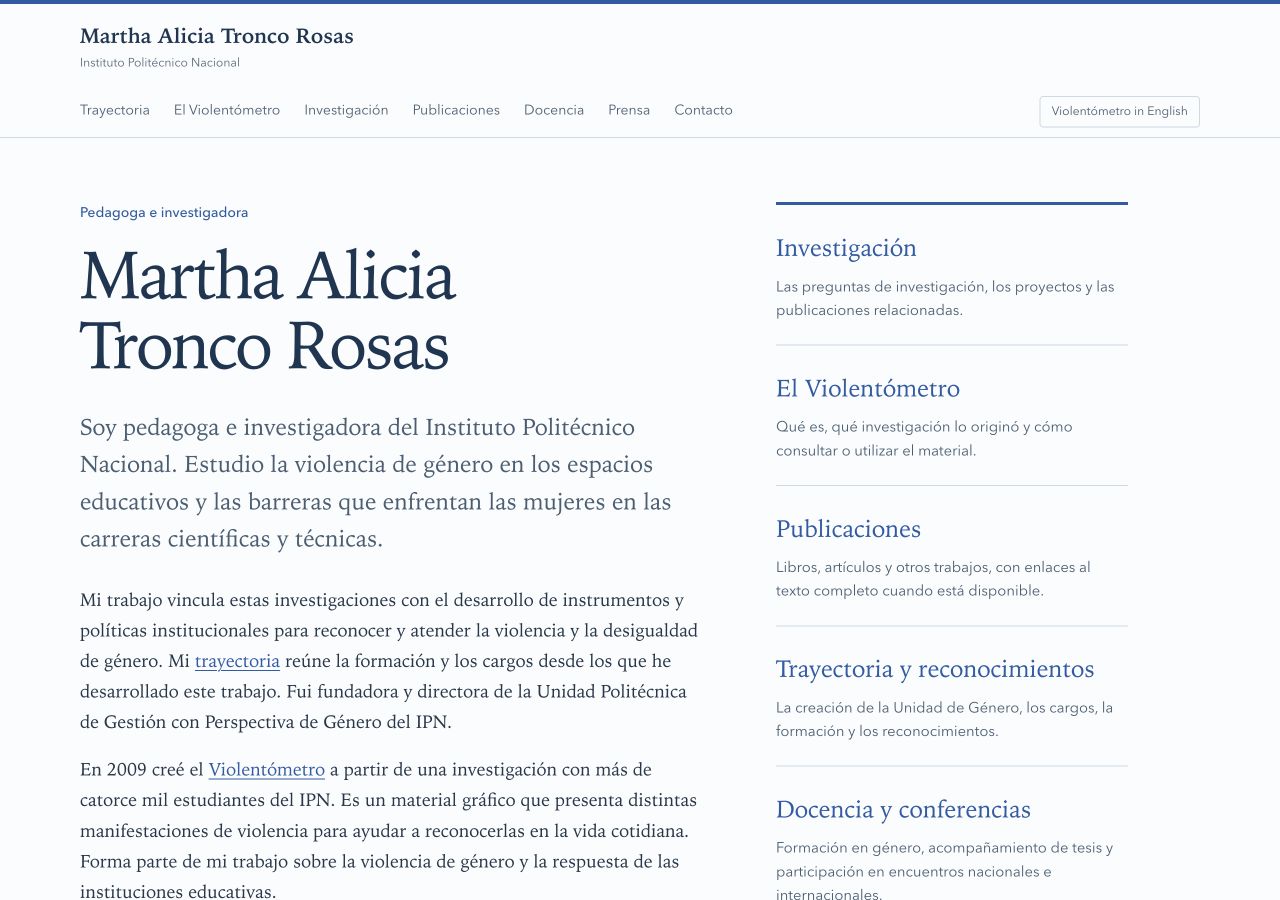This screenshot has width=1280, height=900.
Task: Open the Trayectoria nav item
Action: (x=115, y=110)
